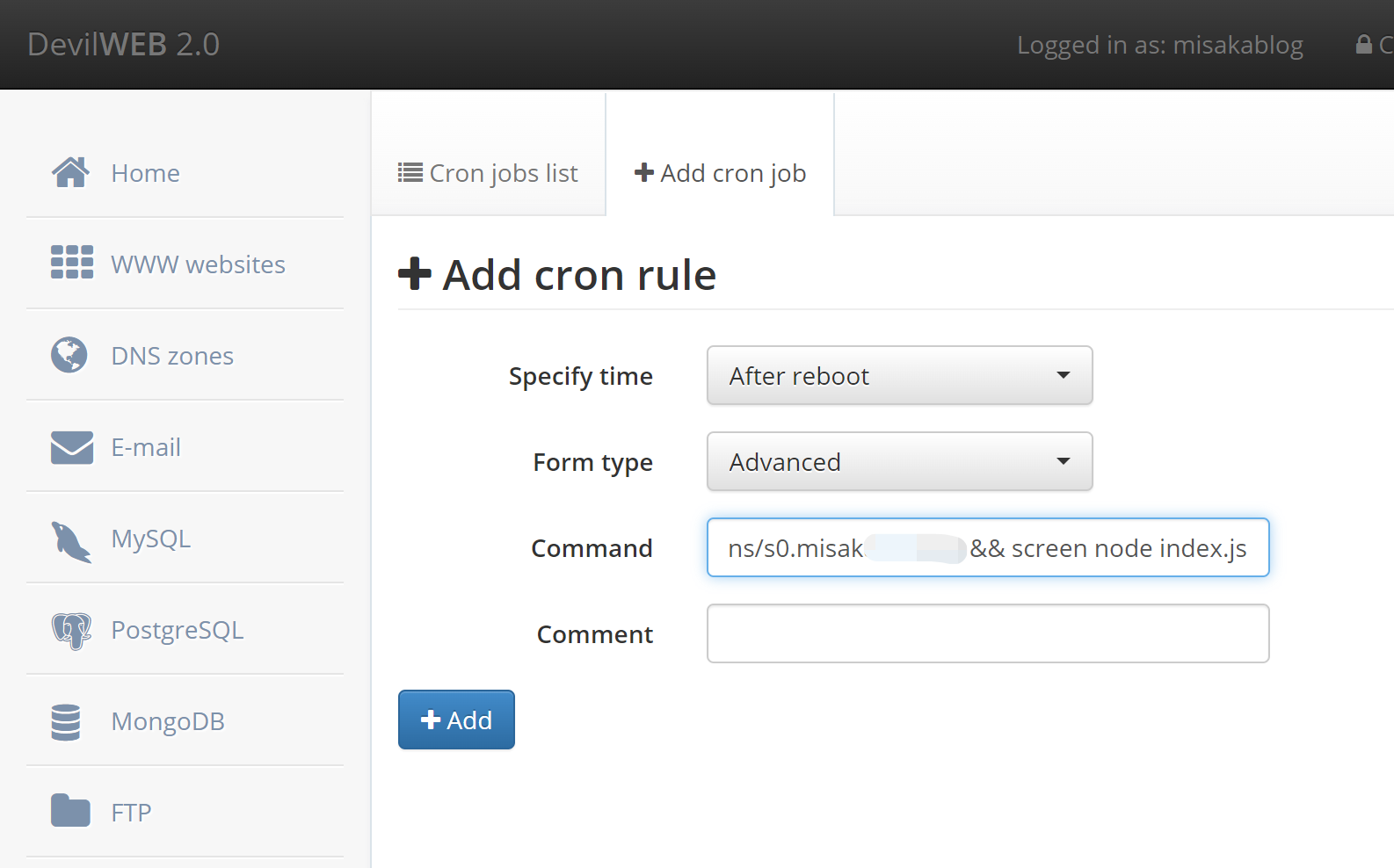Viewport: 1394px width, 868px height.
Task: Navigate to MongoDB section link
Action: [x=168, y=722]
